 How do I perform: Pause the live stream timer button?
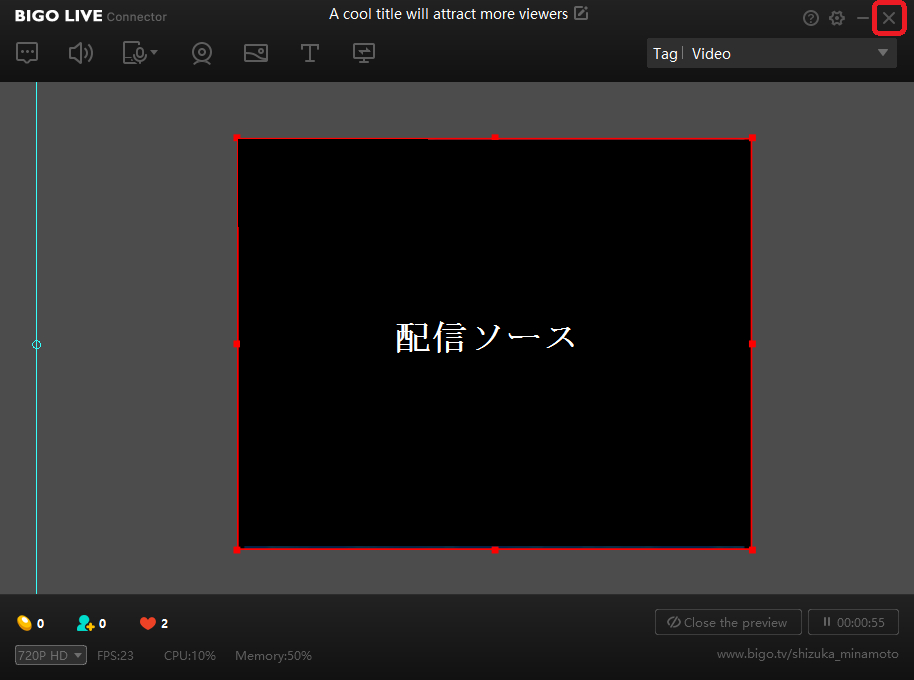coord(853,622)
